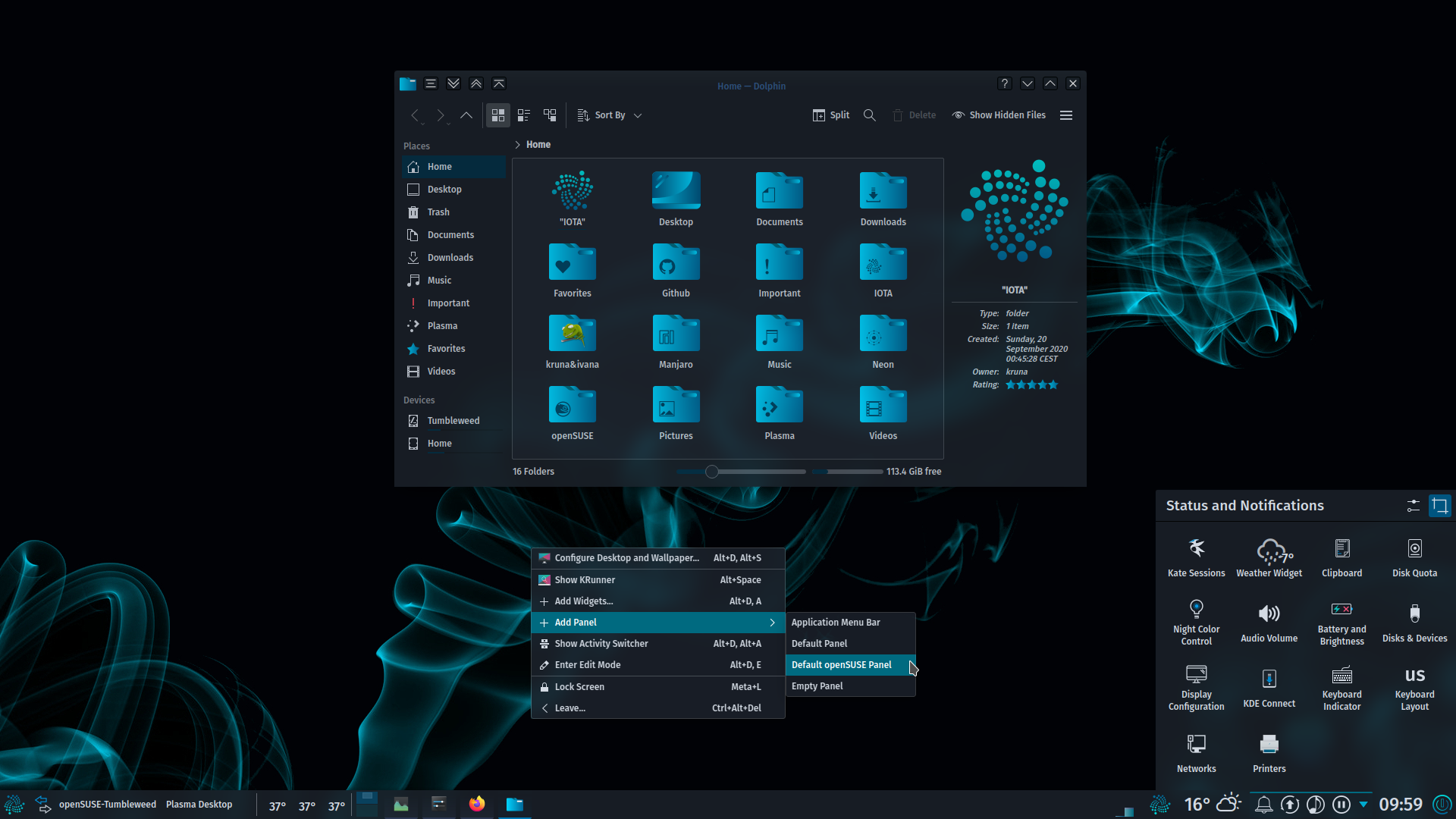
Task: Open the Dolphin hamburger menu
Action: click(x=1066, y=115)
